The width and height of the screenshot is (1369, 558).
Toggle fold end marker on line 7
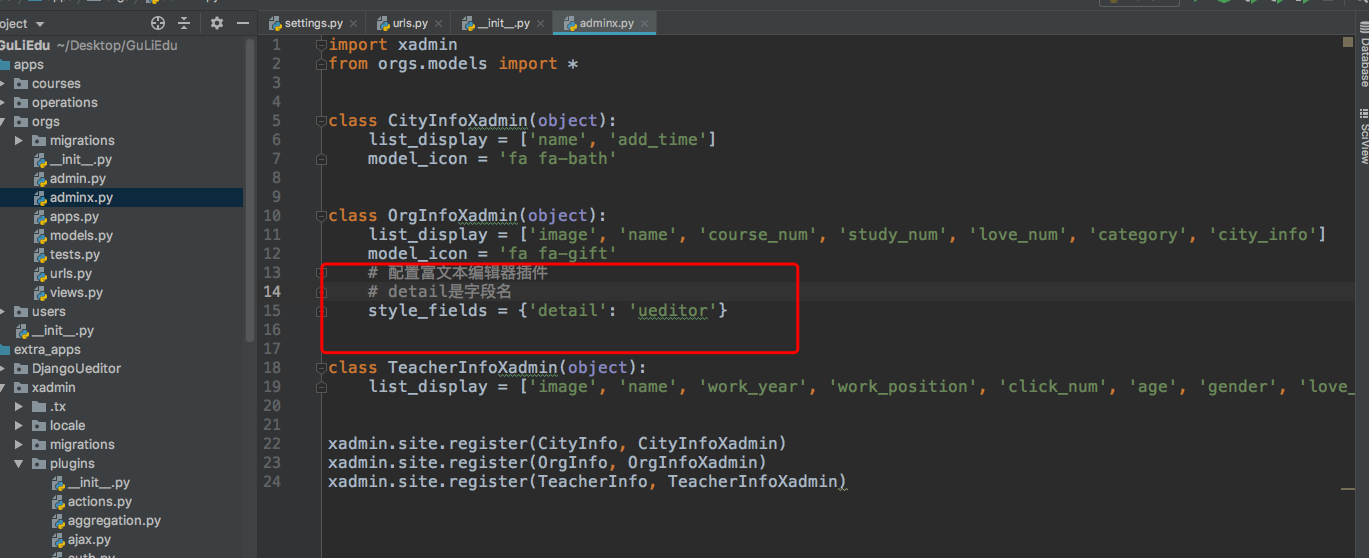(x=321, y=158)
